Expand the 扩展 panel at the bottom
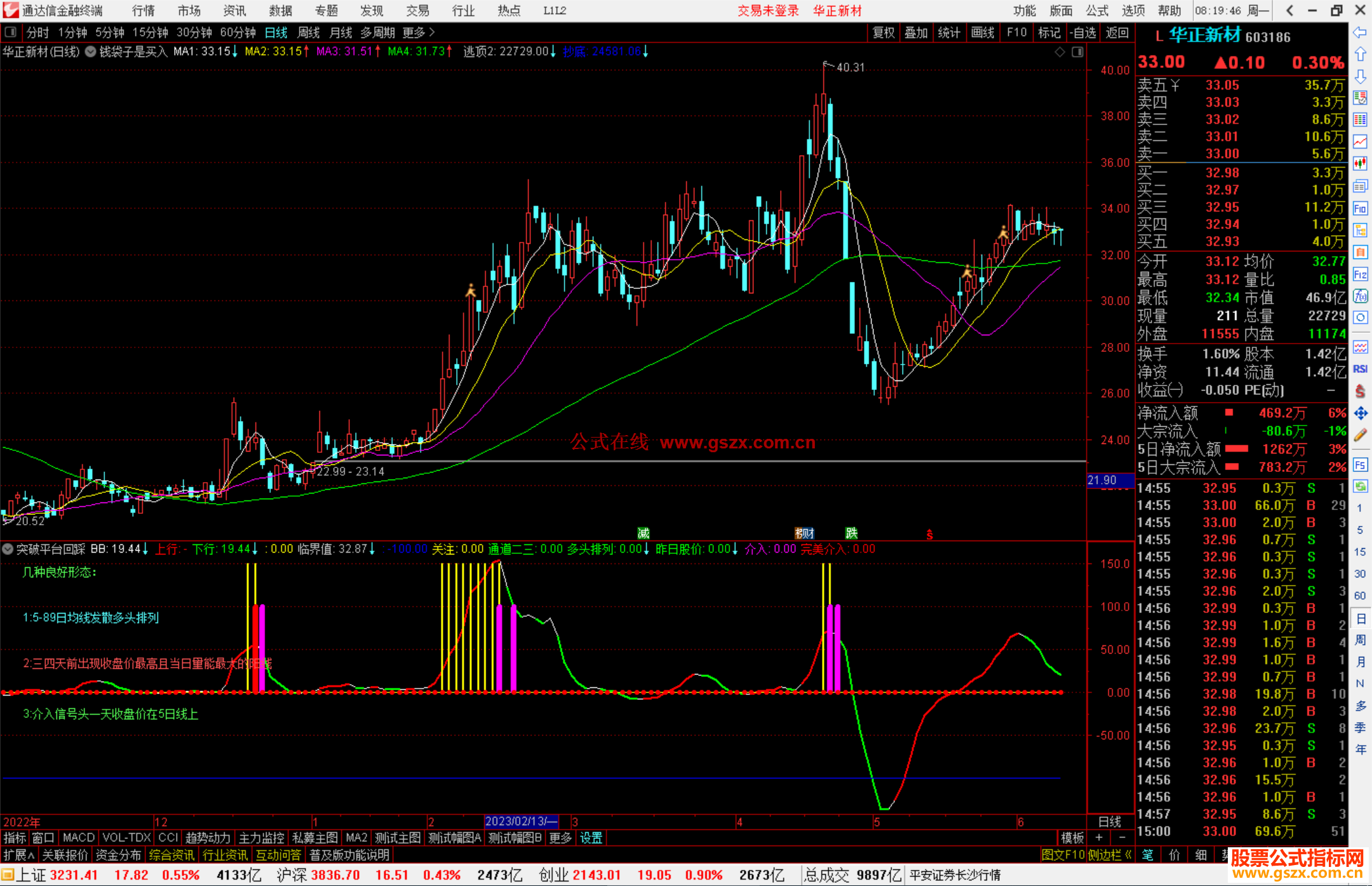The width and height of the screenshot is (1372, 886). [x=18, y=855]
